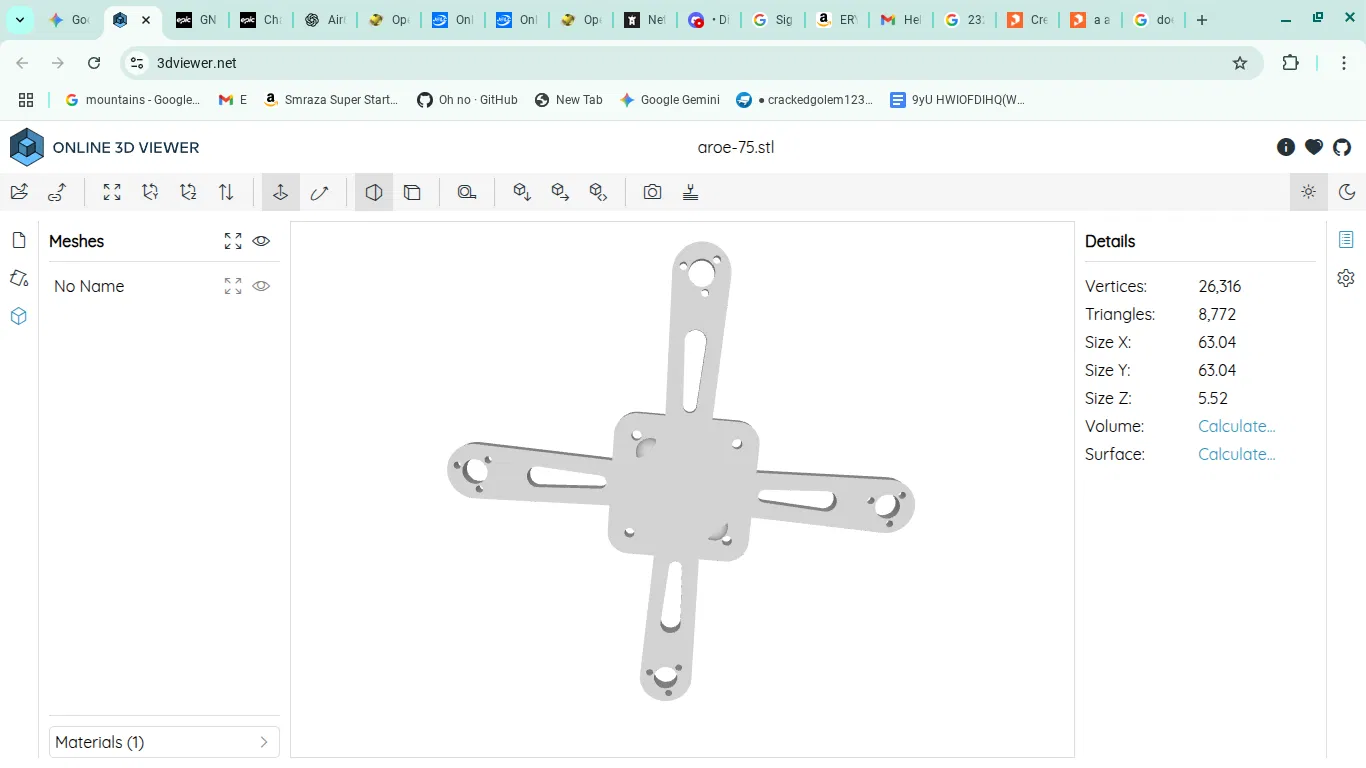Hide the No Name mesh
The height and width of the screenshot is (768, 1366).
pyautogui.click(x=261, y=286)
